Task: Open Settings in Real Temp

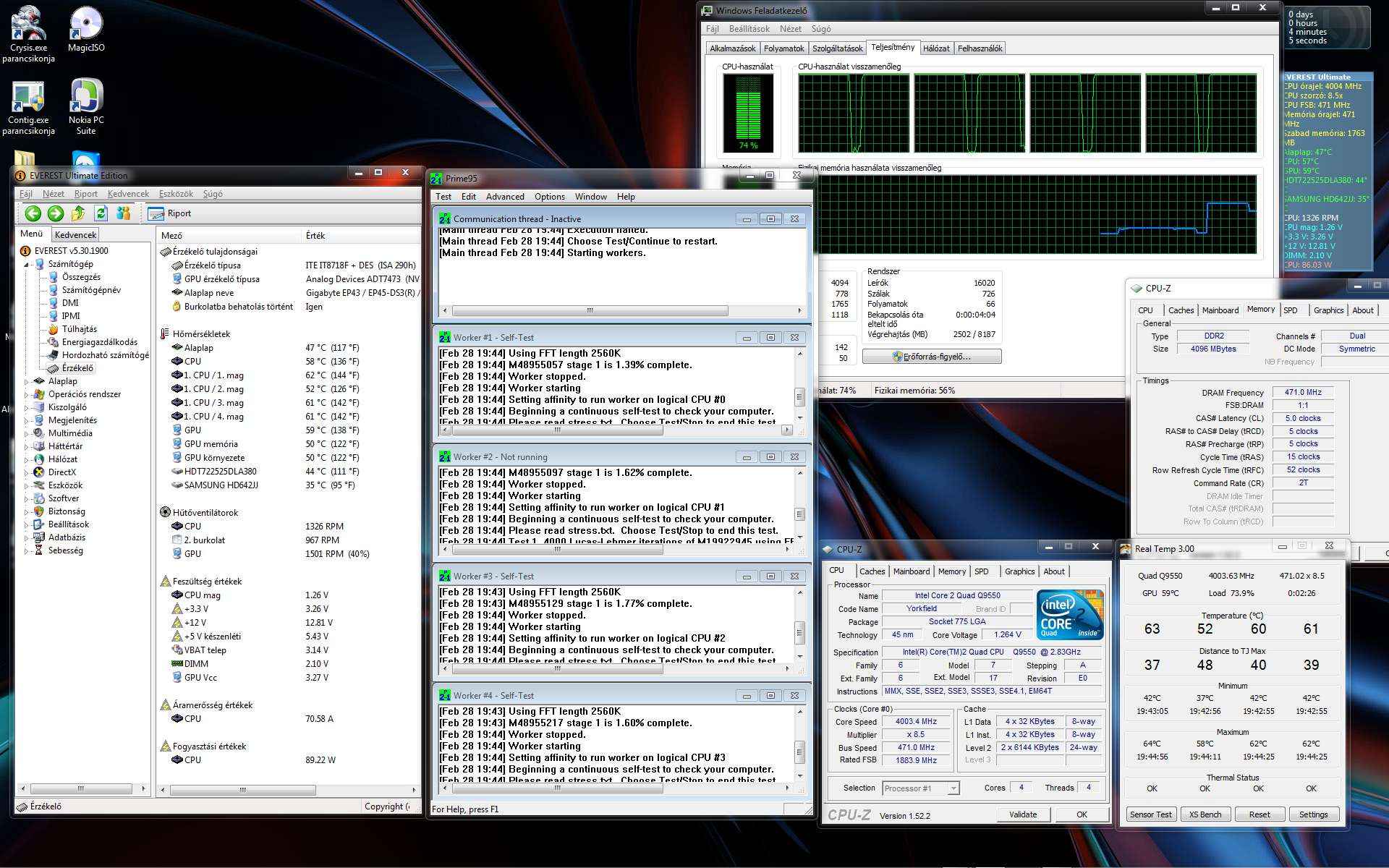Action: click(x=1313, y=814)
